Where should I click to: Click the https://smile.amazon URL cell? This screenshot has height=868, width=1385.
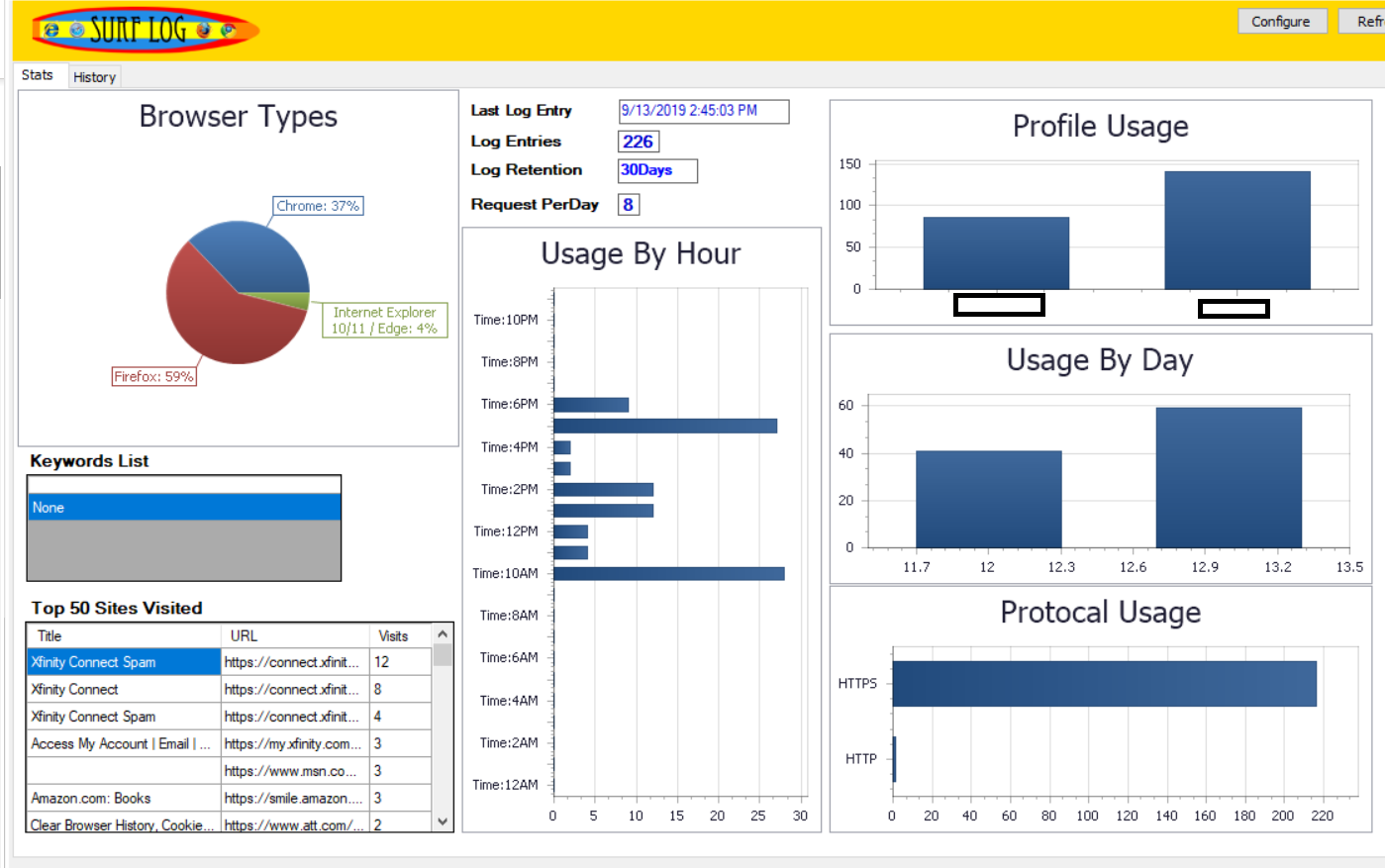295,798
